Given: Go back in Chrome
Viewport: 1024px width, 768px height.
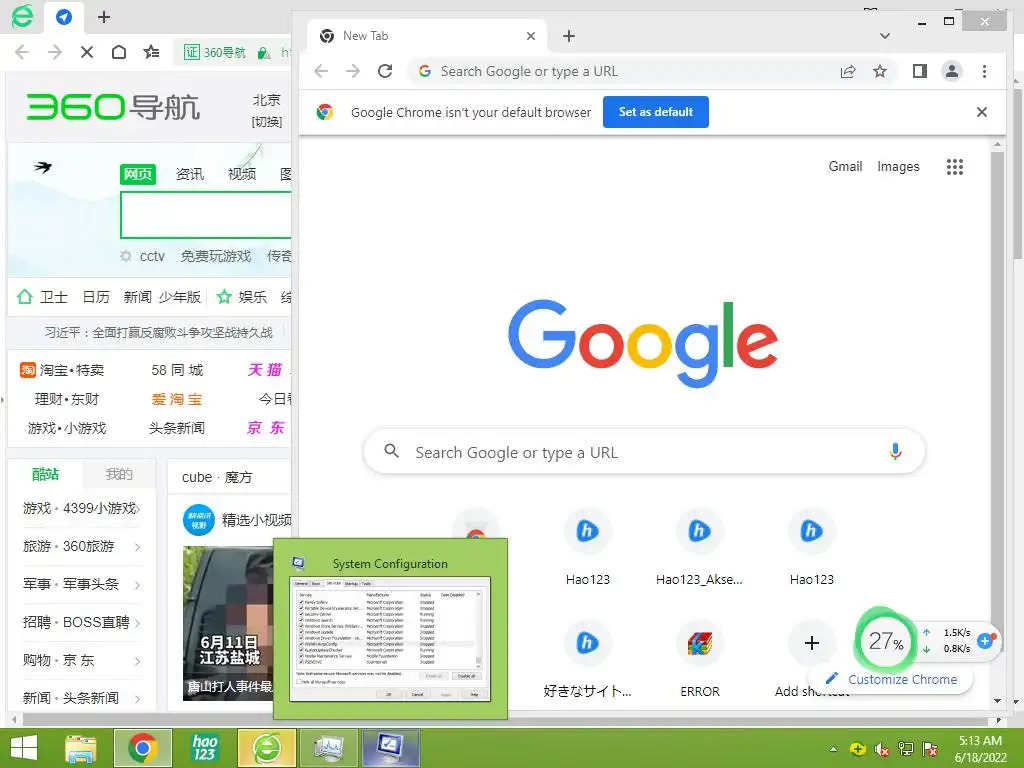Looking at the screenshot, I should pos(321,71).
